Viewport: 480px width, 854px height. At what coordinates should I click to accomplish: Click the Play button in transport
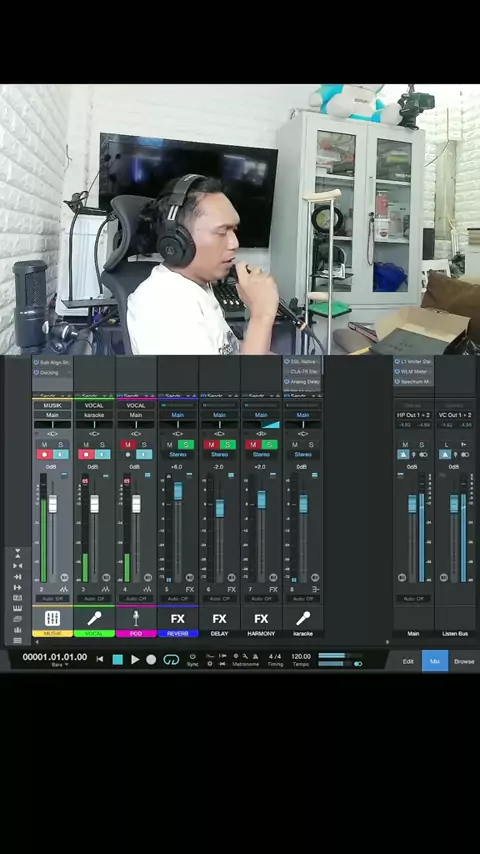(135, 660)
